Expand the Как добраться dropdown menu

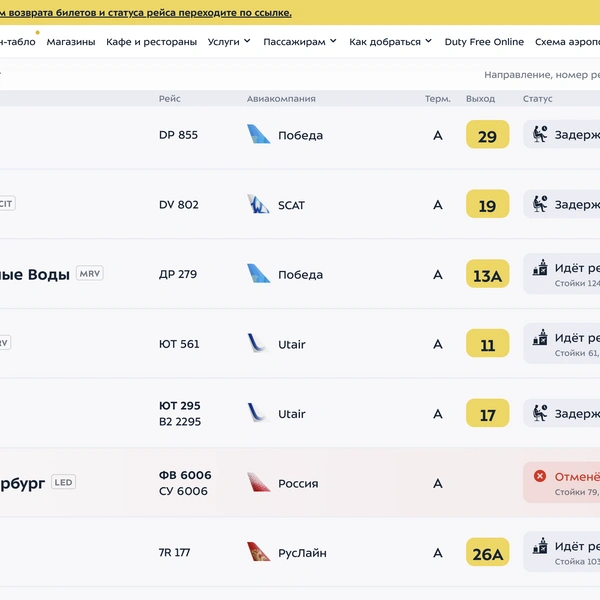pyautogui.click(x=390, y=41)
